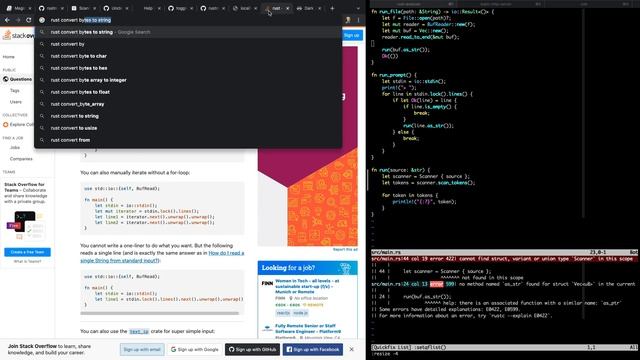Viewport: 640px width, 360px height.
Task: Click the 'src/main.rs' status line in the editor
Action: point(504,253)
